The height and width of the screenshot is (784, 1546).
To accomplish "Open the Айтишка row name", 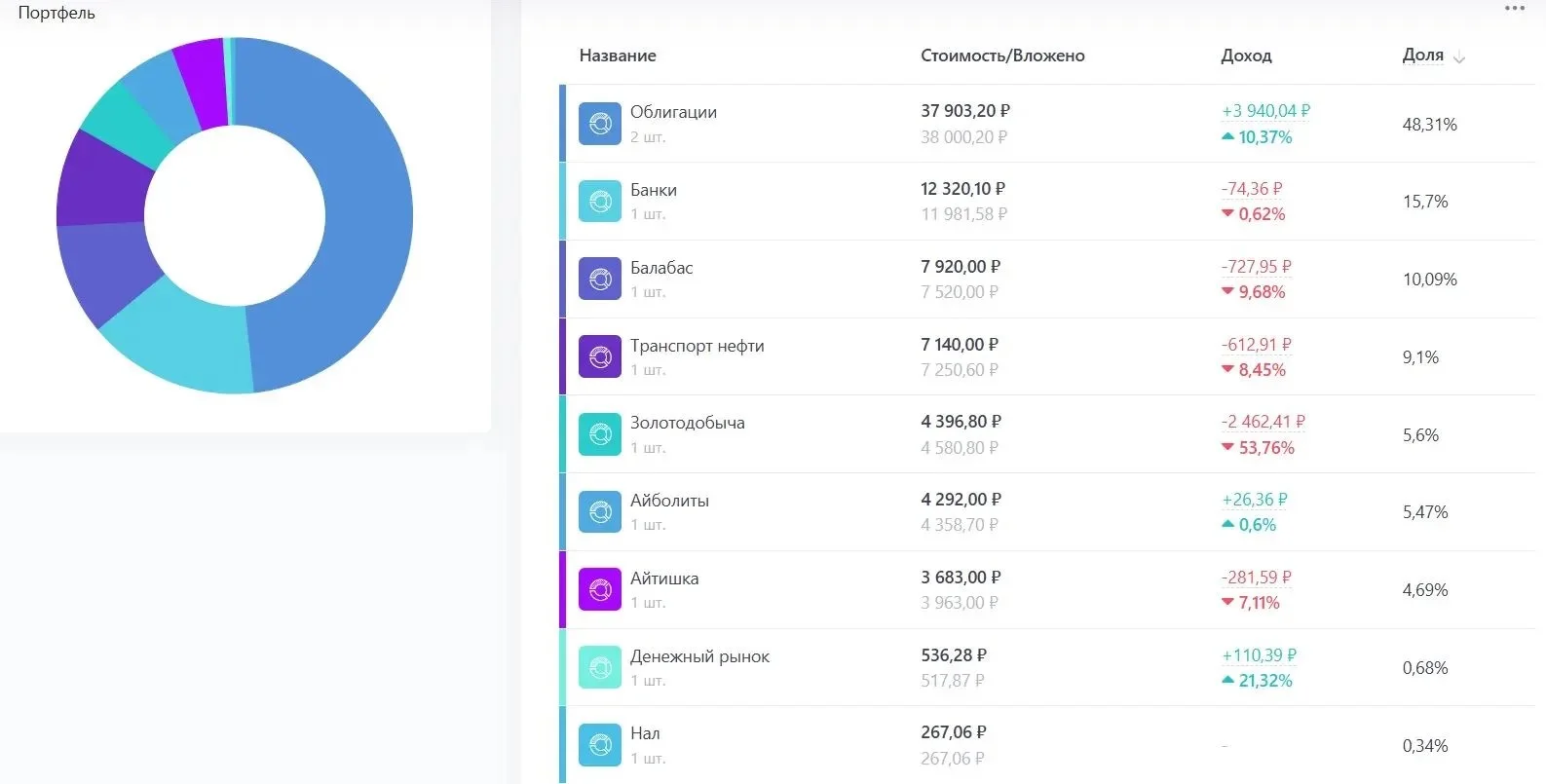I will pyautogui.click(x=664, y=579).
